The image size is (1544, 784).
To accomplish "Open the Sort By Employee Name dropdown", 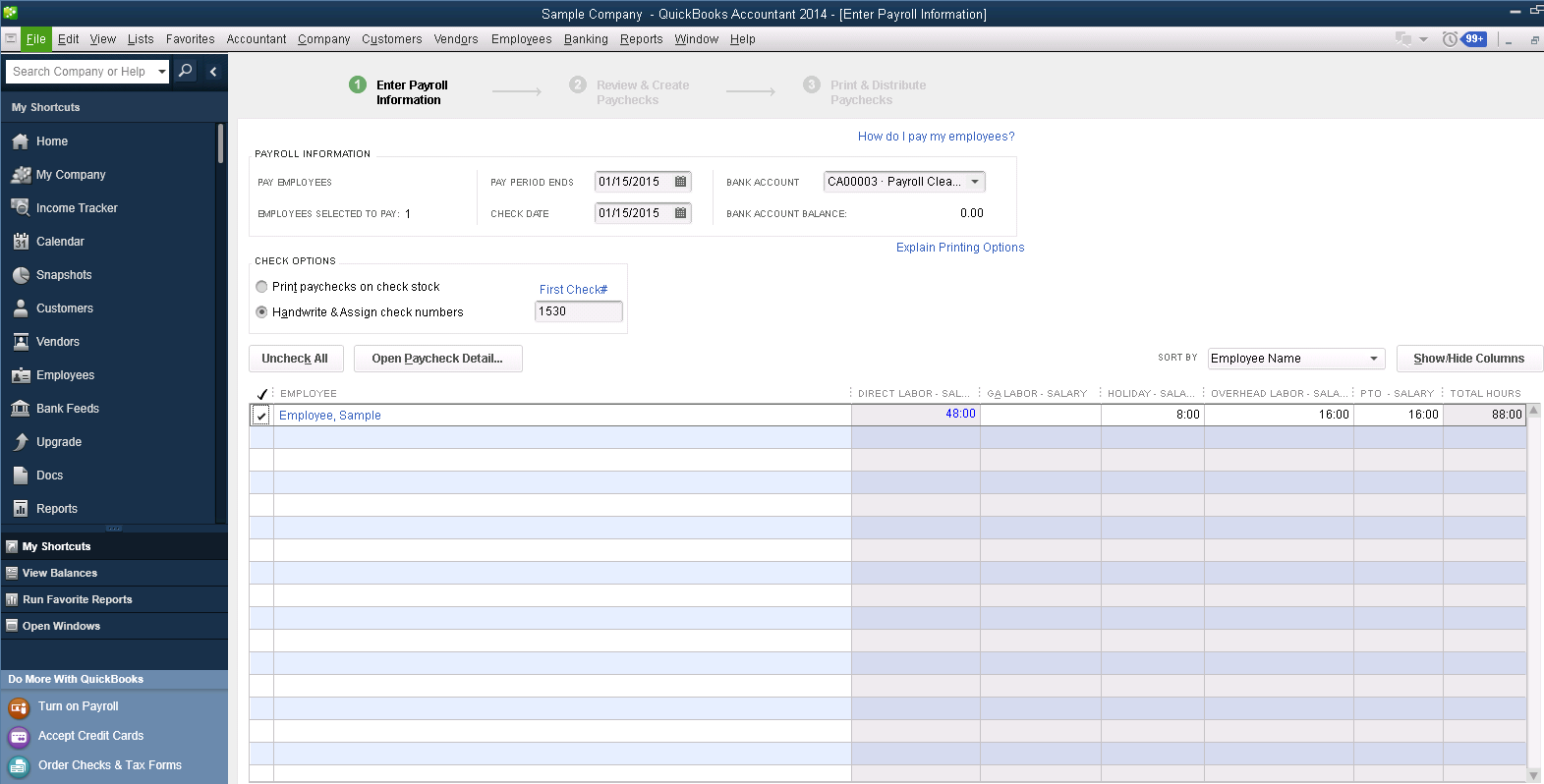I will pos(1375,359).
